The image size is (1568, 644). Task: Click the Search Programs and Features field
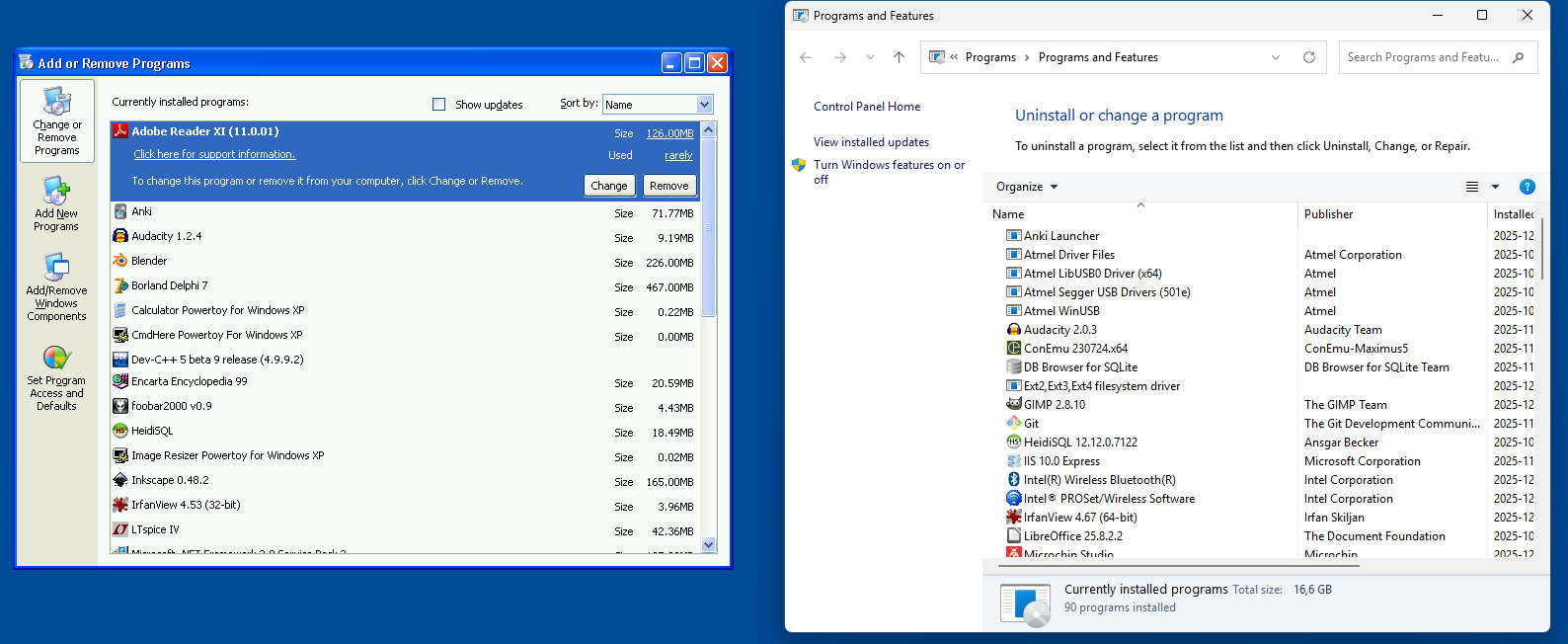[x=1423, y=57]
